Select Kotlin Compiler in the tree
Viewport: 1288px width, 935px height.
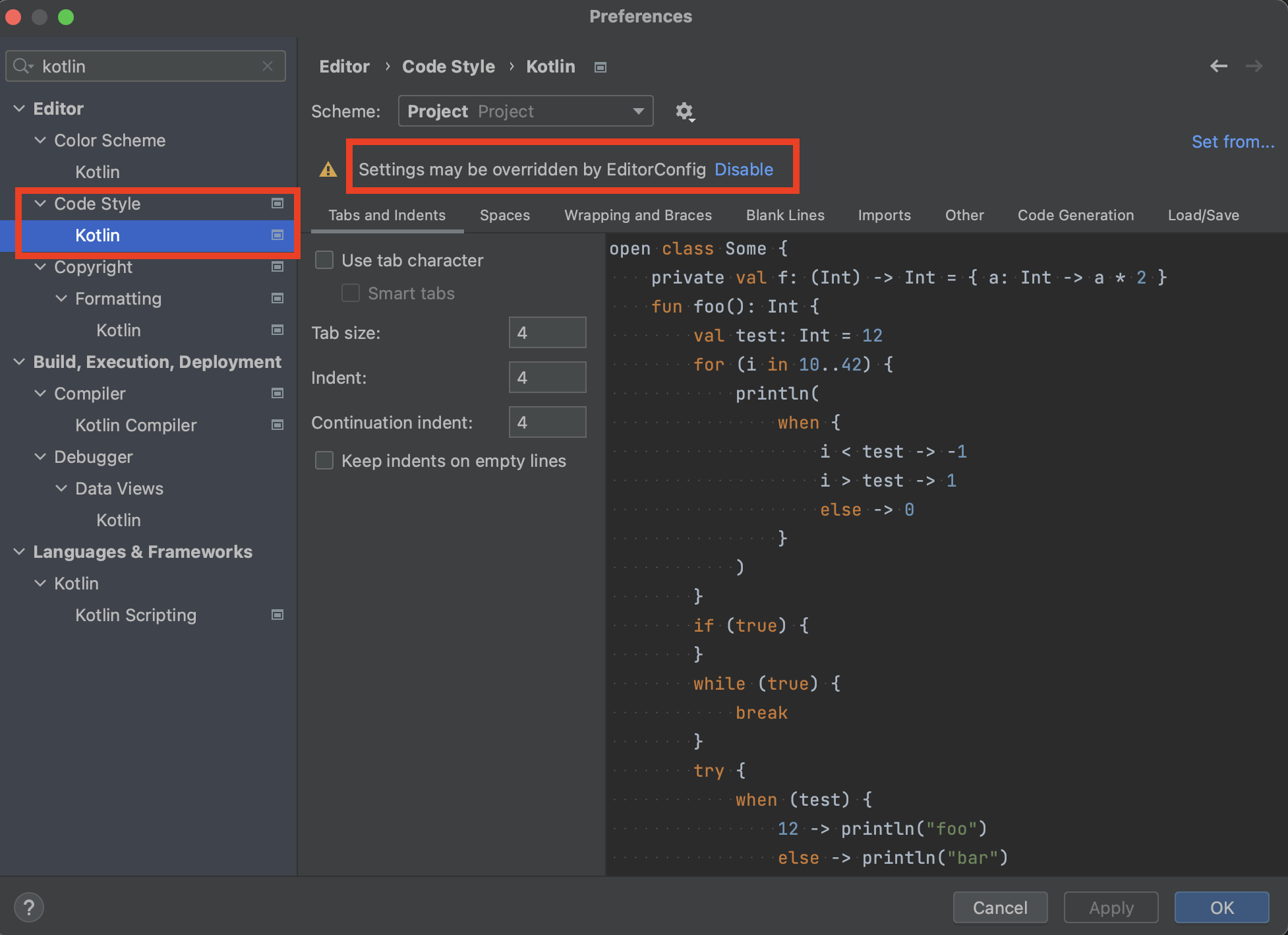[136, 425]
